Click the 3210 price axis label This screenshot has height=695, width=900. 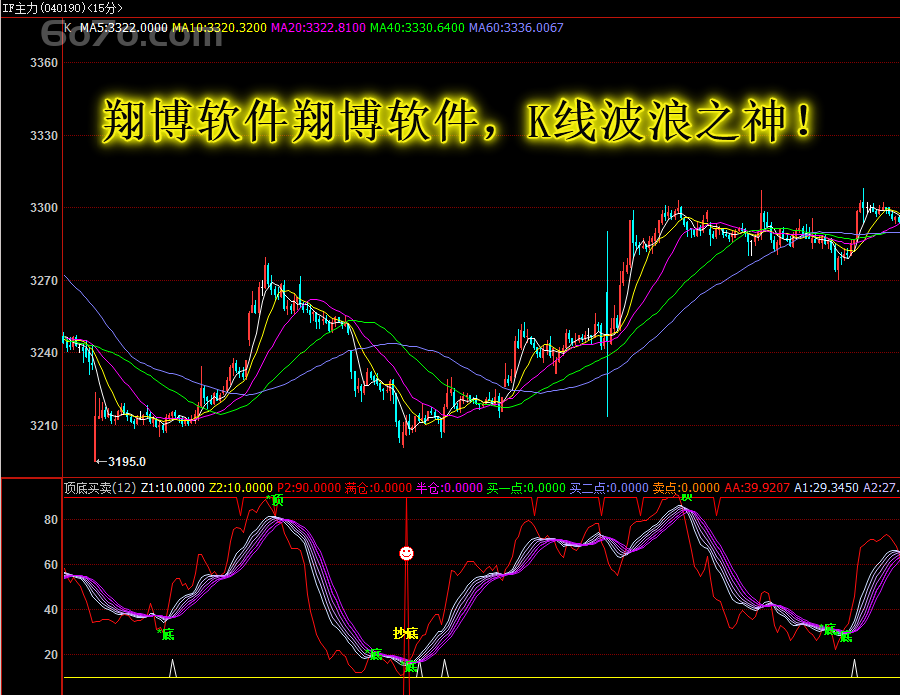click(x=44, y=426)
